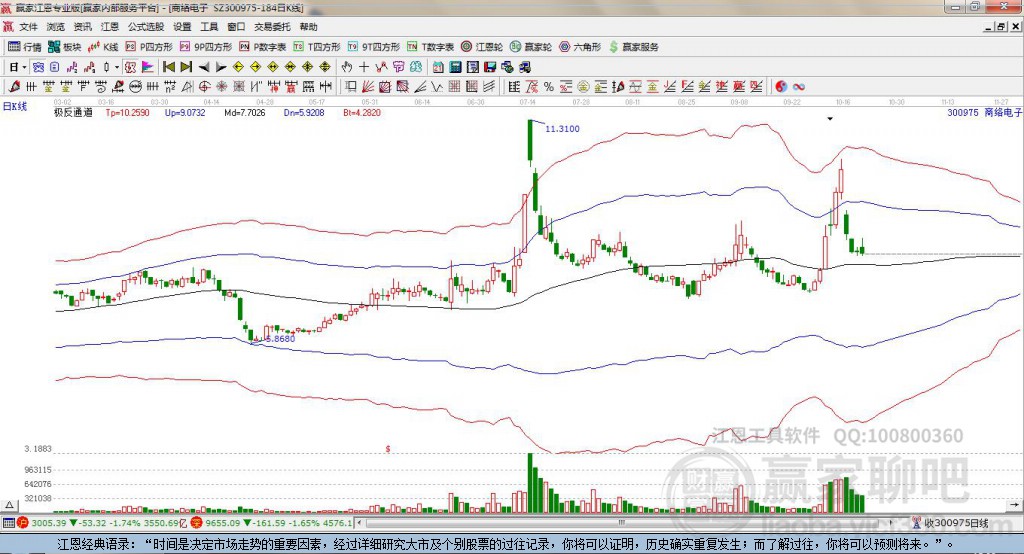Viewport: 1024px width, 554px height.
Task: Open the 文件 menu
Action: pos(28,27)
